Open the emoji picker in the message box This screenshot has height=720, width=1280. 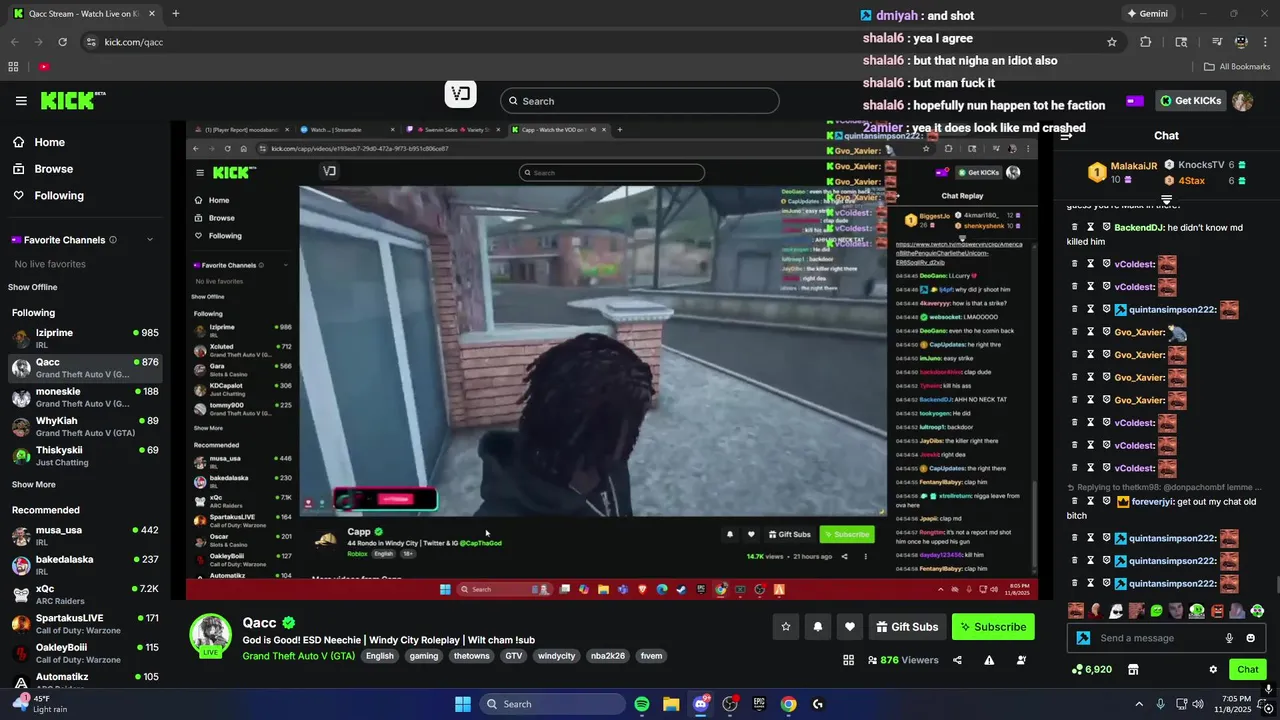(x=1250, y=638)
